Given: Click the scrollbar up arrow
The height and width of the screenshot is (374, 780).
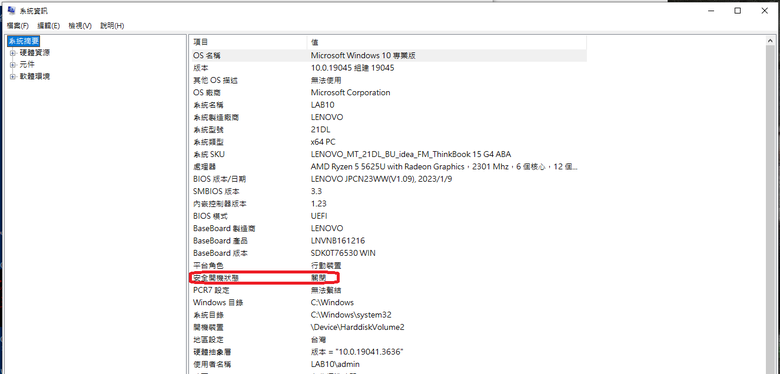Looking at the screenshot, I should click(x=771, y=41).
